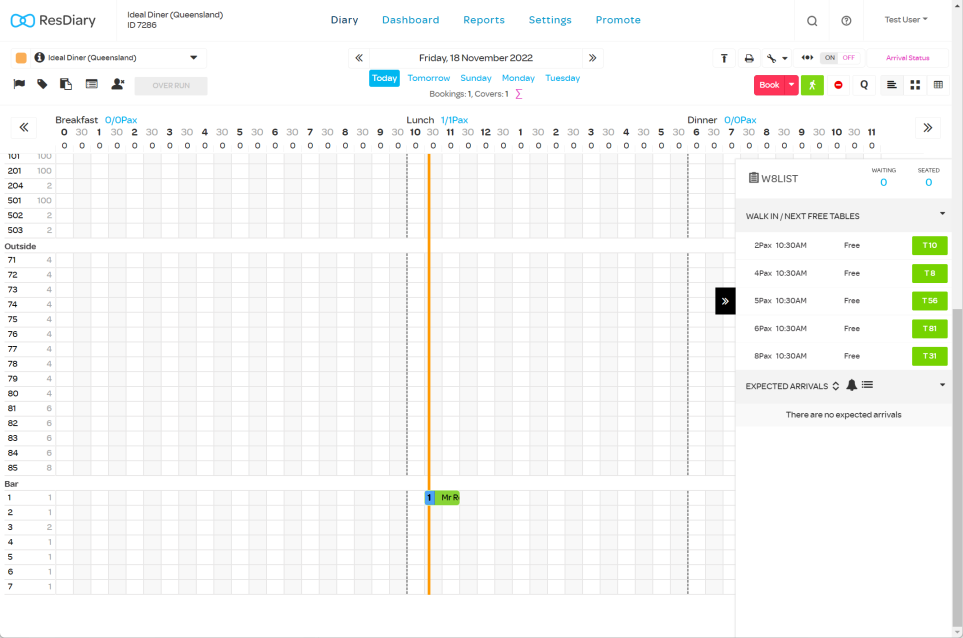Click the Arrival Status button
Image resolution: width=963 pixels, height=638 pixels.
coord(906,58)
